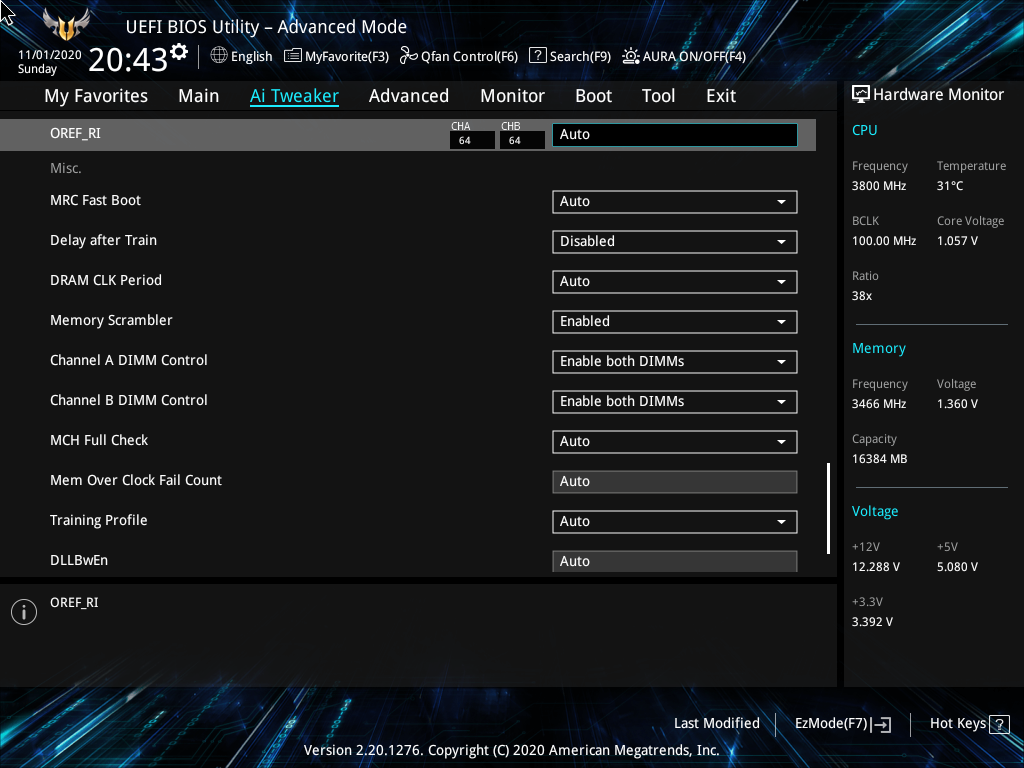Viewport: 1024px width, 768px height.
Task: Click the OREF_RI CHA value box
Action: (x=472, y=140)
